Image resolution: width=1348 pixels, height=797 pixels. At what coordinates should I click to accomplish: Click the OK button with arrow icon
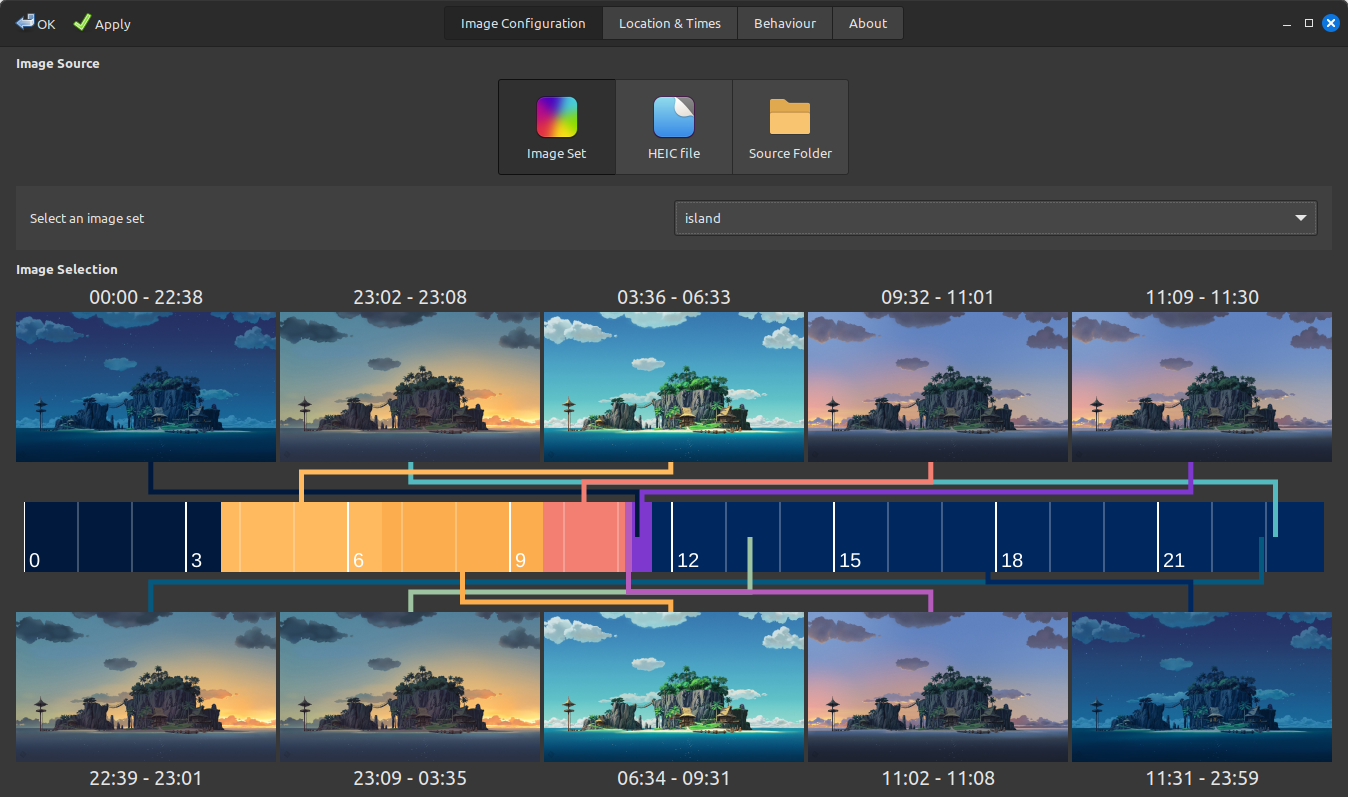pyautogui.click(x=36, y=23)
